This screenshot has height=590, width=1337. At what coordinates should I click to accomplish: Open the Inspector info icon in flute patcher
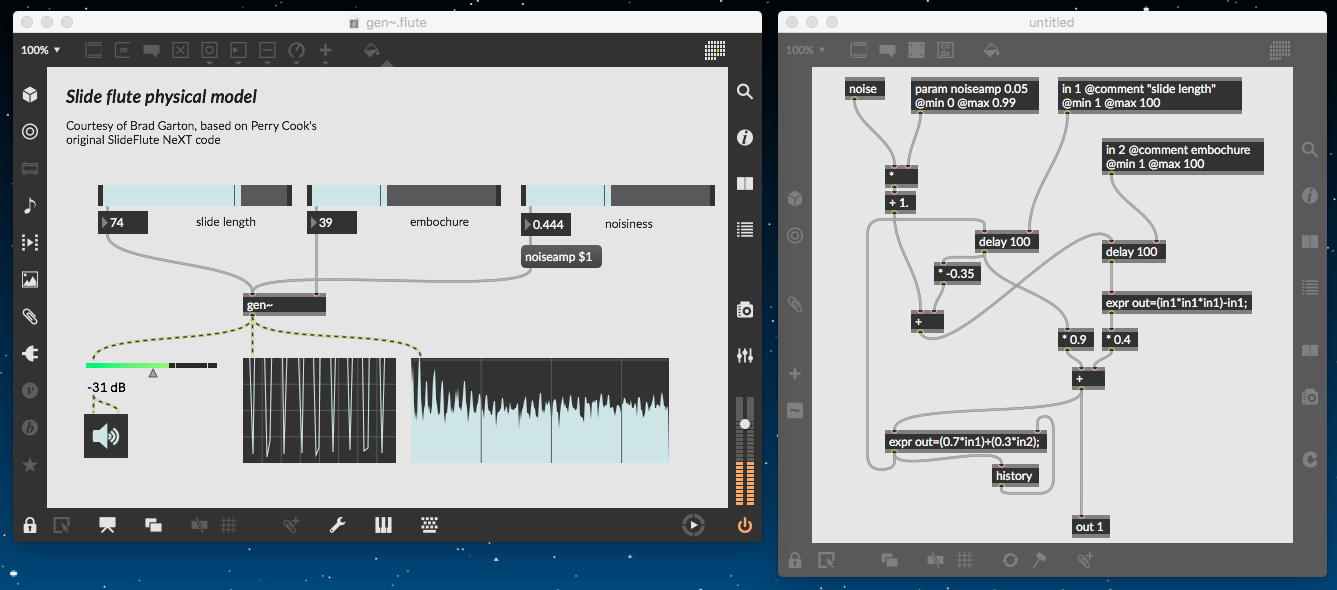pyautogui.click(x=744, y=137)
